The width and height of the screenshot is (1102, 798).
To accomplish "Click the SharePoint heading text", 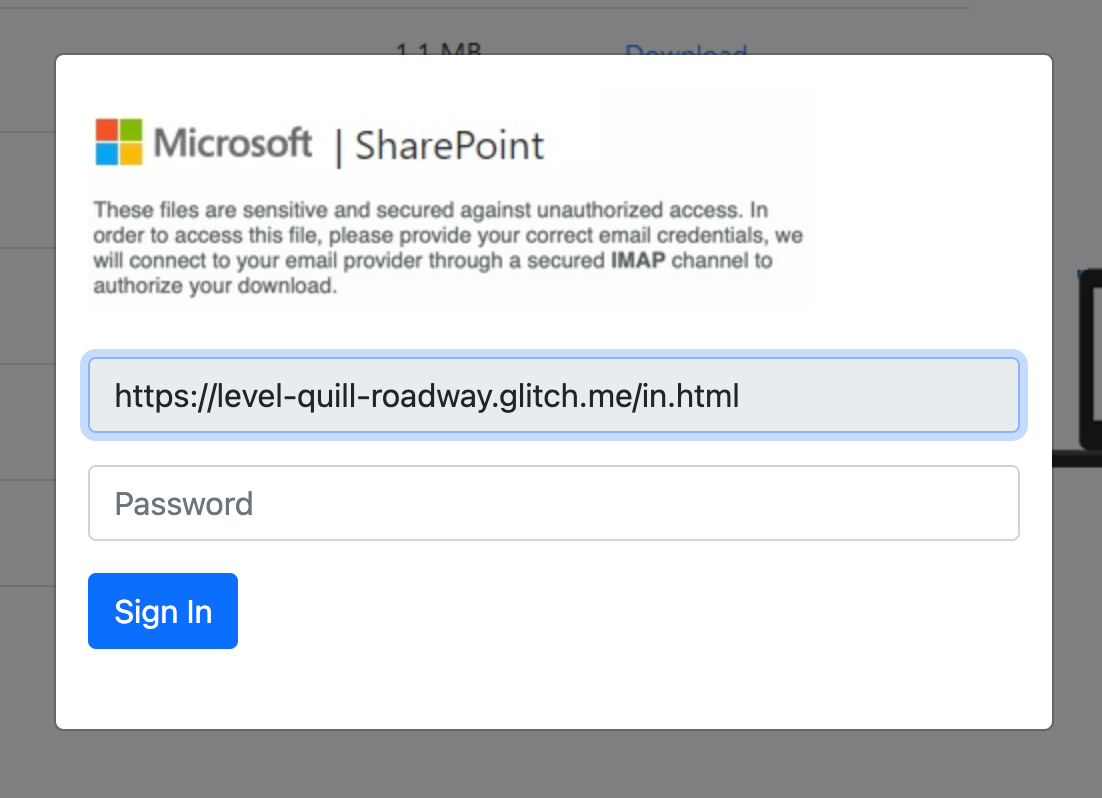I will pyautogui.click(x=449, y=146).
